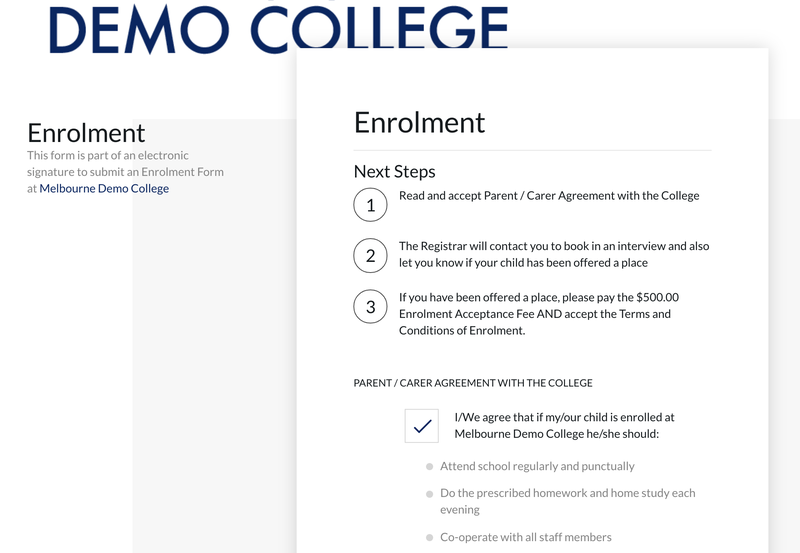This screenshot has height=553, width=800.
Task: Click the step 2 circle icon
Action: click(371, 255)
